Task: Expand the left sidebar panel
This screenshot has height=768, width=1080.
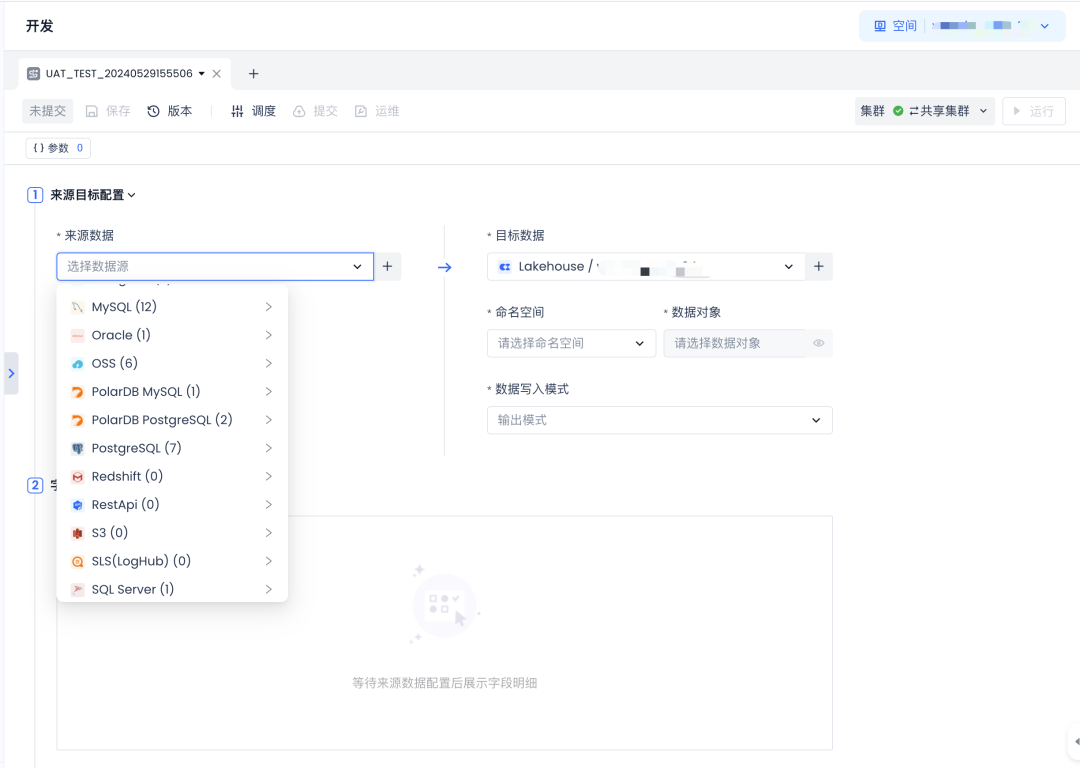Action: (11, 373)
